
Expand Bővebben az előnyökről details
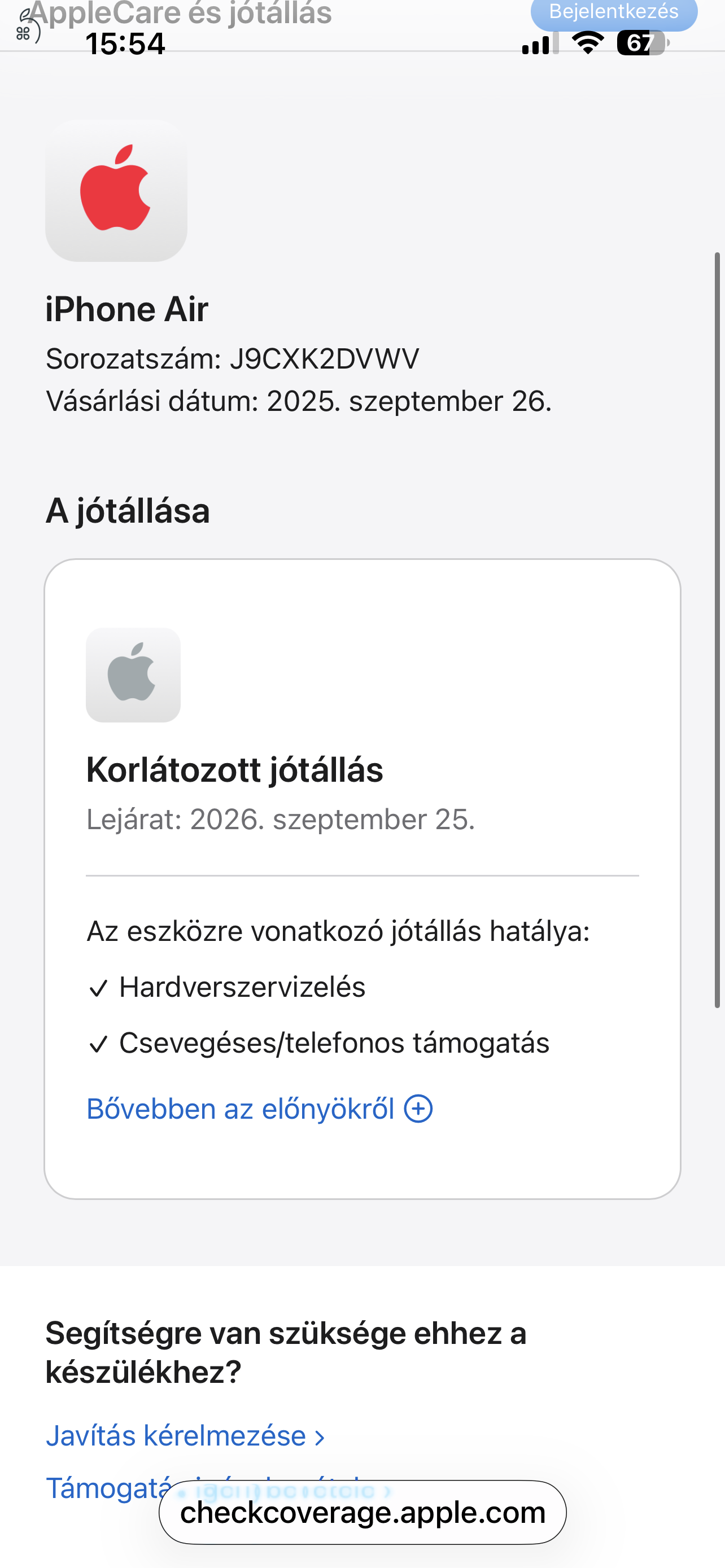pos(241,1109)
